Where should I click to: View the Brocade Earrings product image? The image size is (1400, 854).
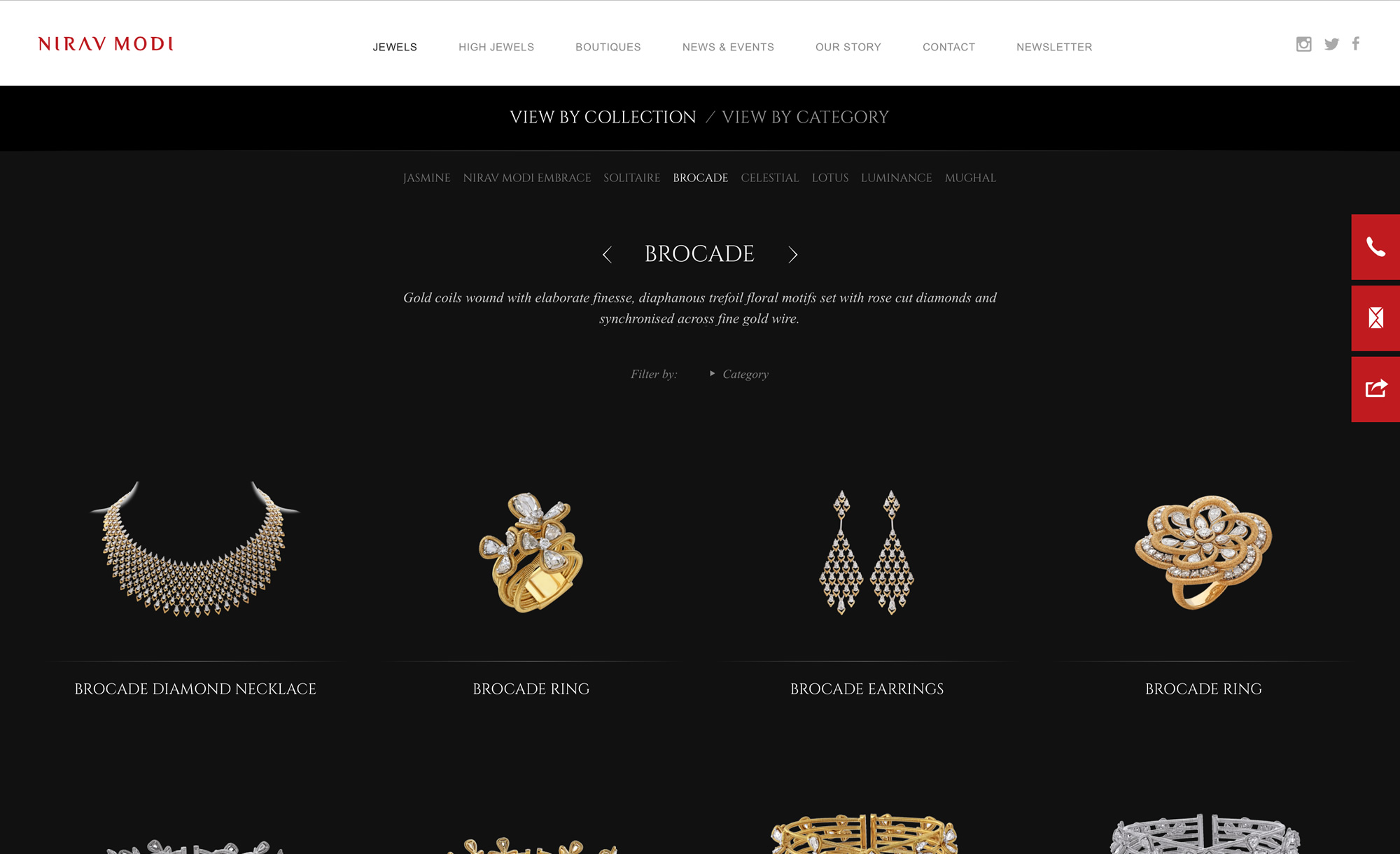[x=867, y=552]
